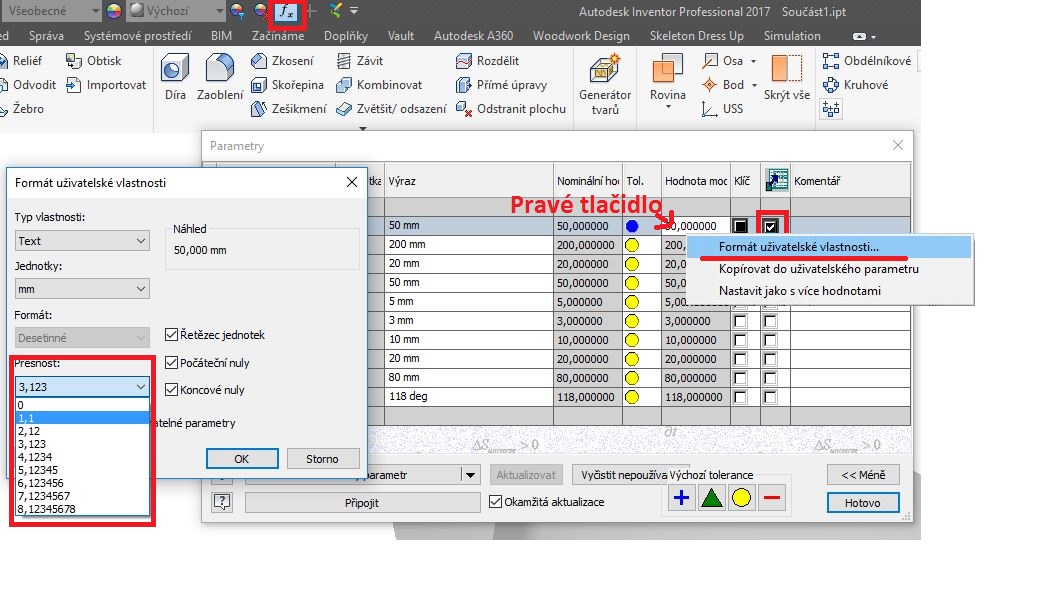Viewport: 1038px width, 598px height.
Task: Select precision option 8,12345678 in the list
Action: (x=82, y=509)
